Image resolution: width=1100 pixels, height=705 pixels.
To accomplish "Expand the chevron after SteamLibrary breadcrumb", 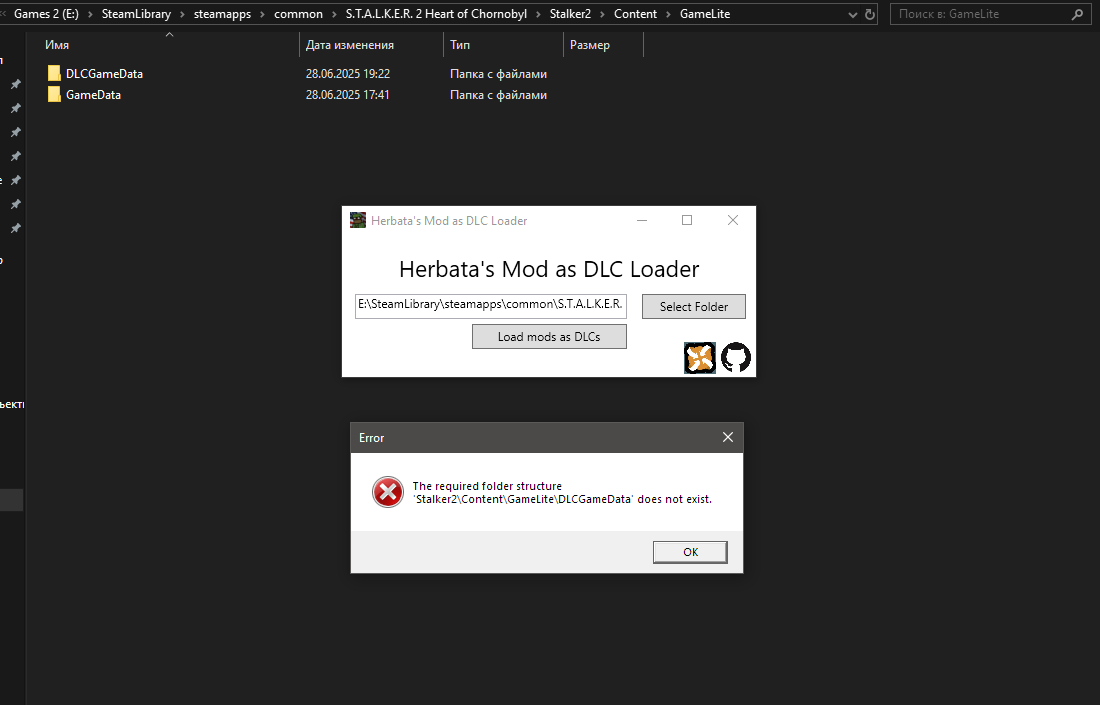I will [182, 14].
